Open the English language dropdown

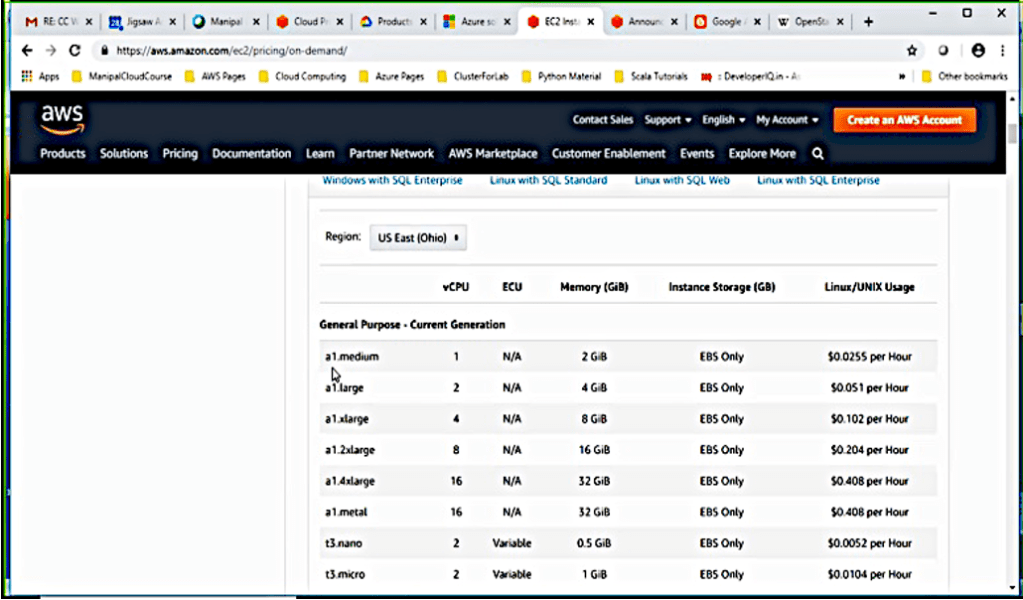[723, 120]
